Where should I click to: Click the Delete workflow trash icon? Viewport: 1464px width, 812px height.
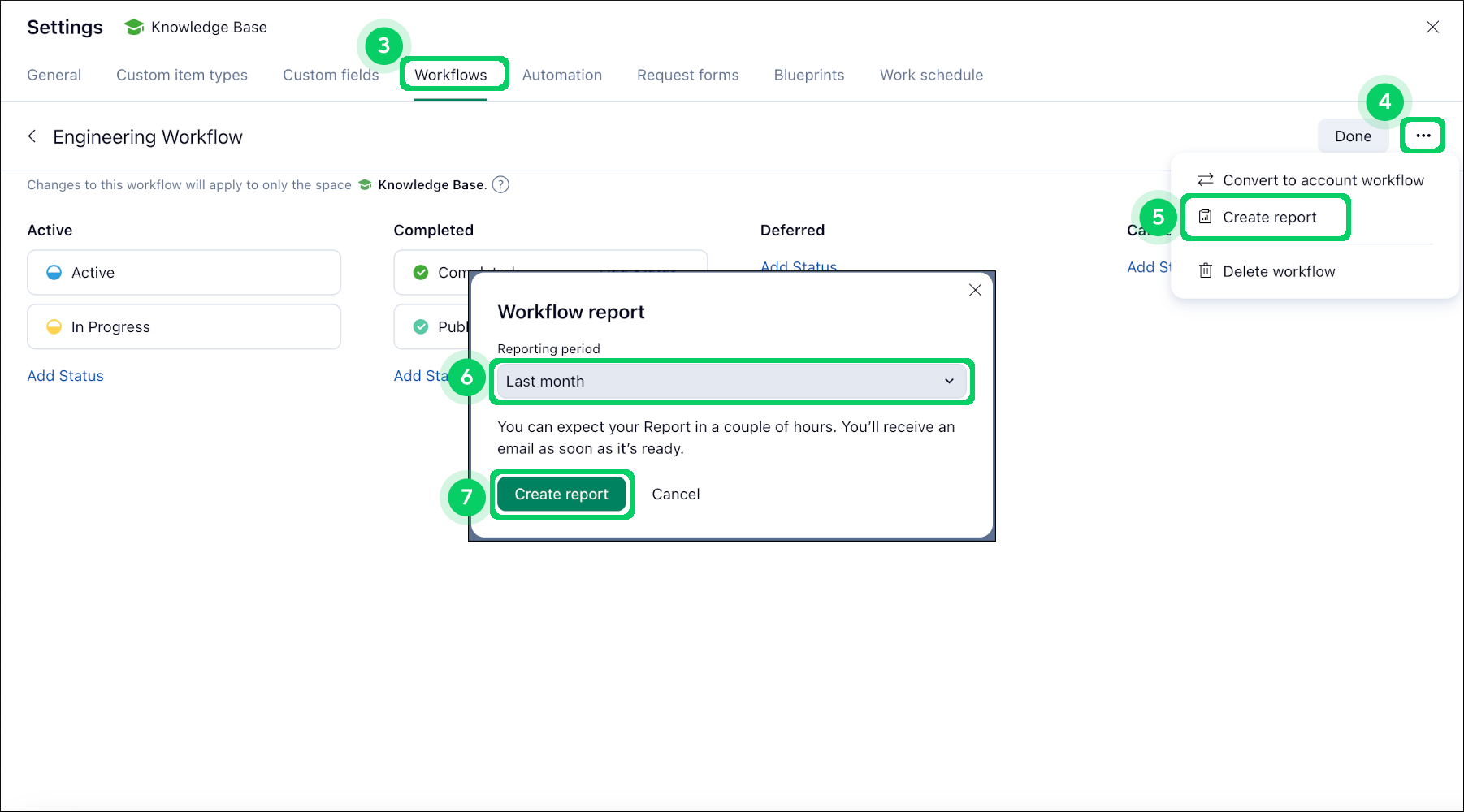coord(1206,270)
